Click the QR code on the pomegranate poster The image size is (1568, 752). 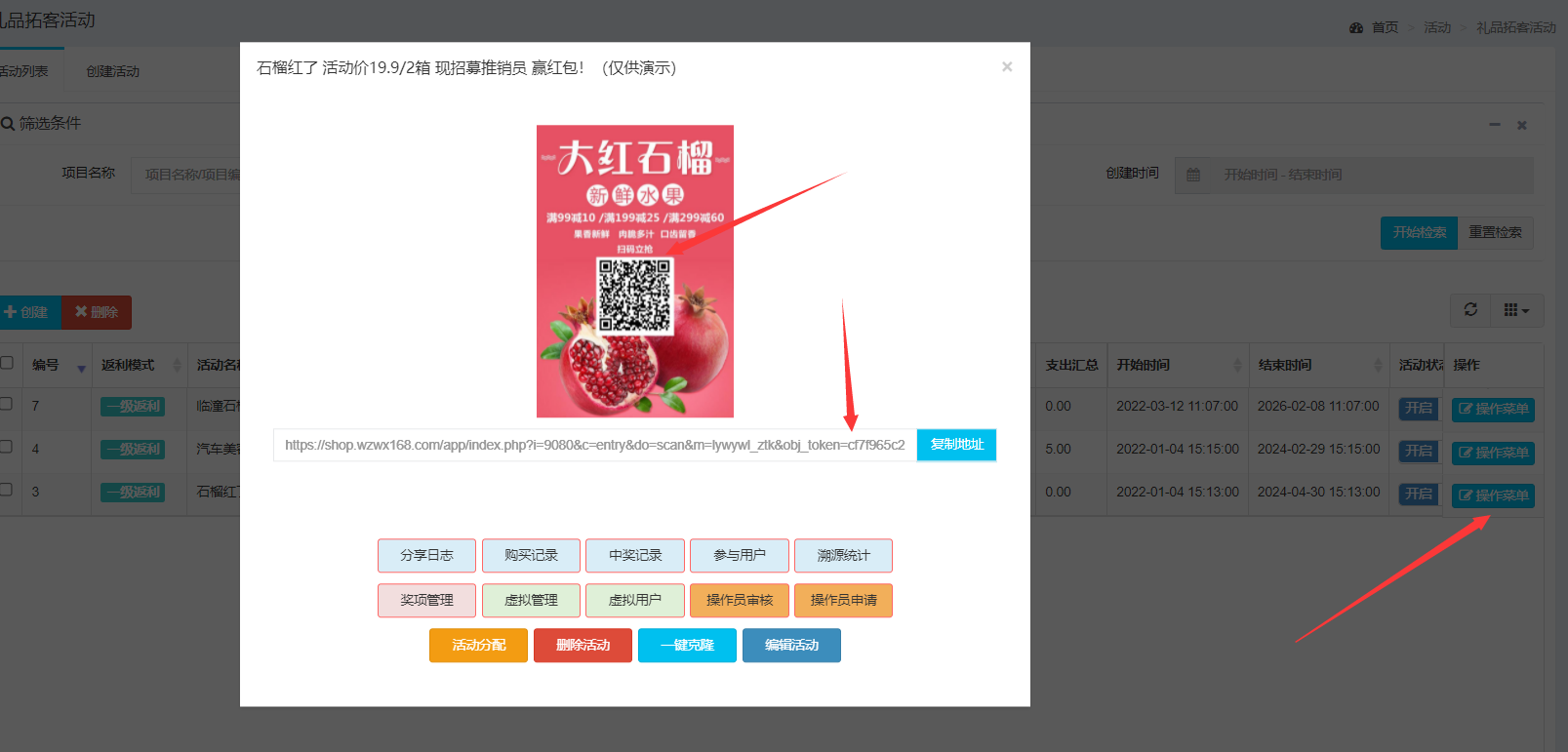[x=634, y=296]
